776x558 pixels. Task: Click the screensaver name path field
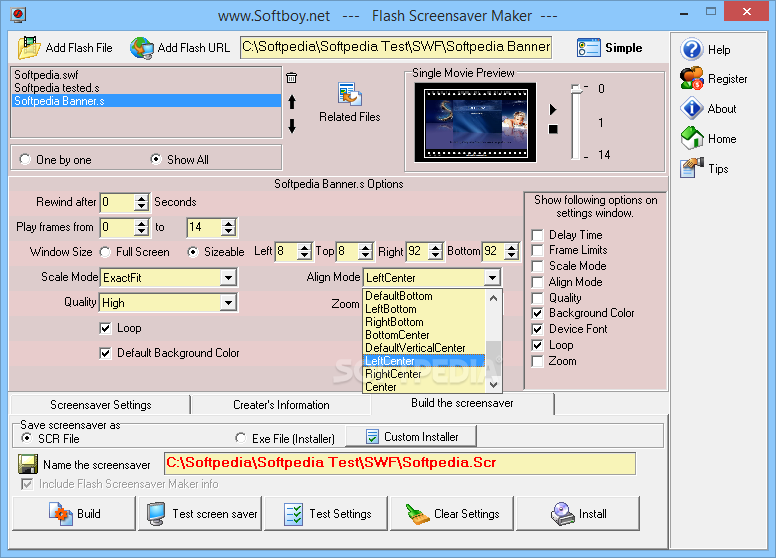(x=400, y=464)
